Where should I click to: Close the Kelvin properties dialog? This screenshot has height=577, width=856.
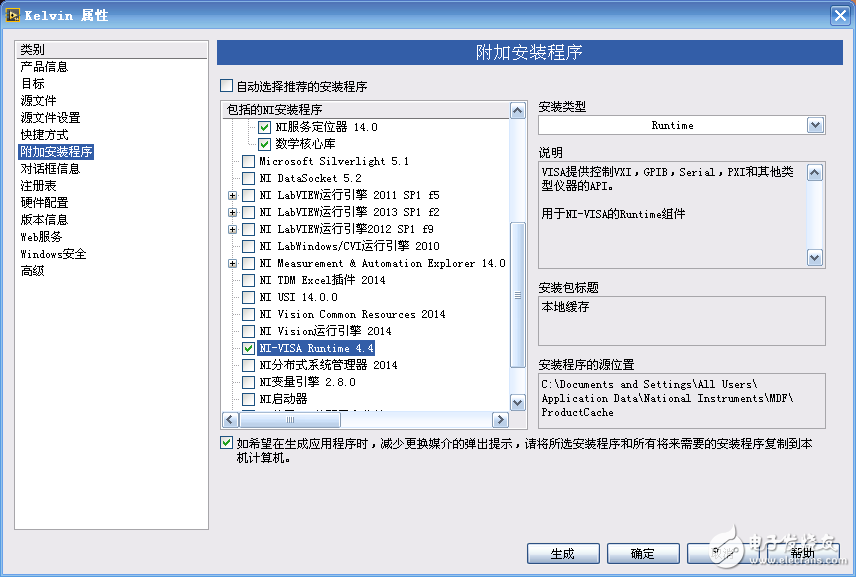840,15
